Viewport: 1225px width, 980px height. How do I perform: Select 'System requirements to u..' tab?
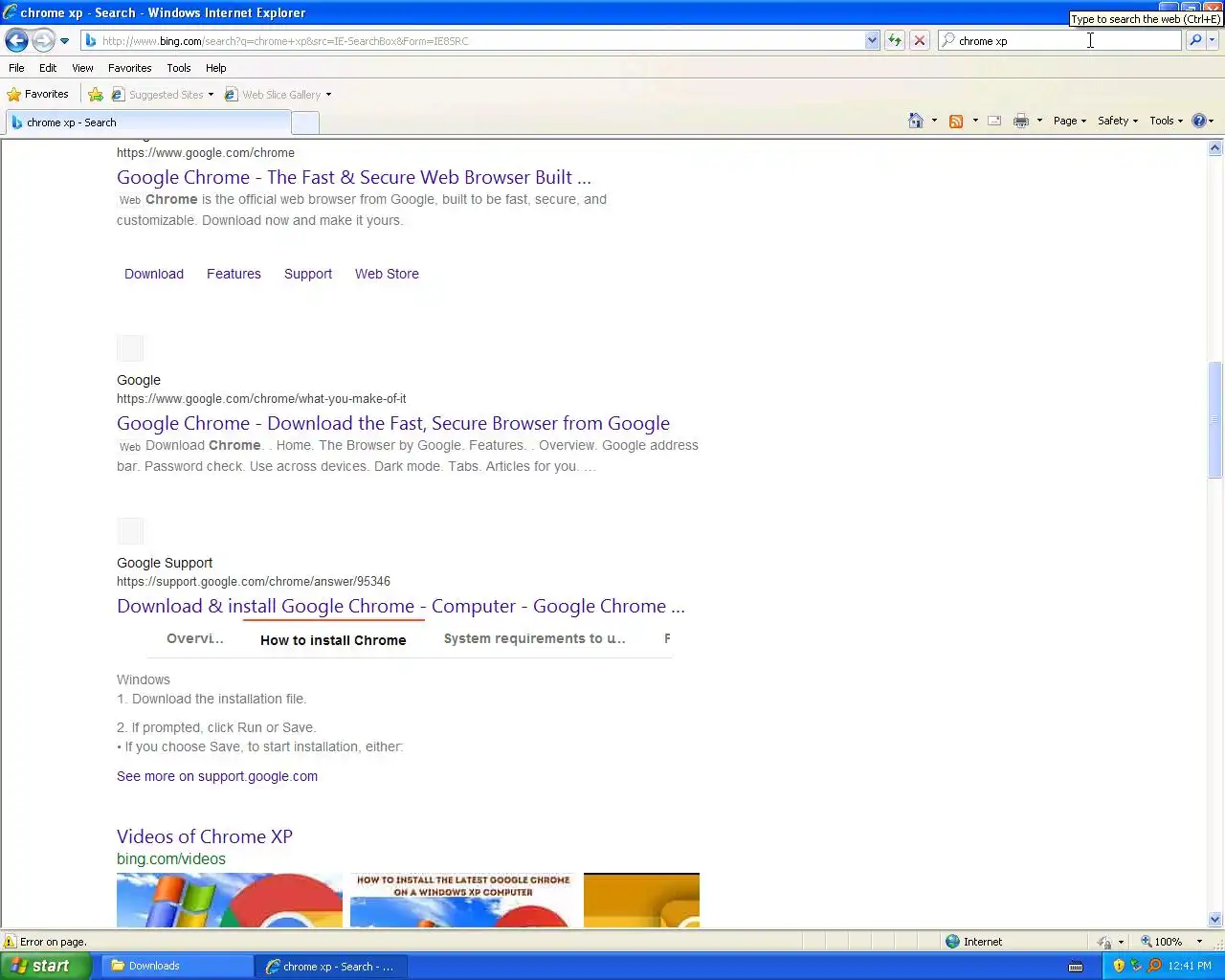[534, 638]
